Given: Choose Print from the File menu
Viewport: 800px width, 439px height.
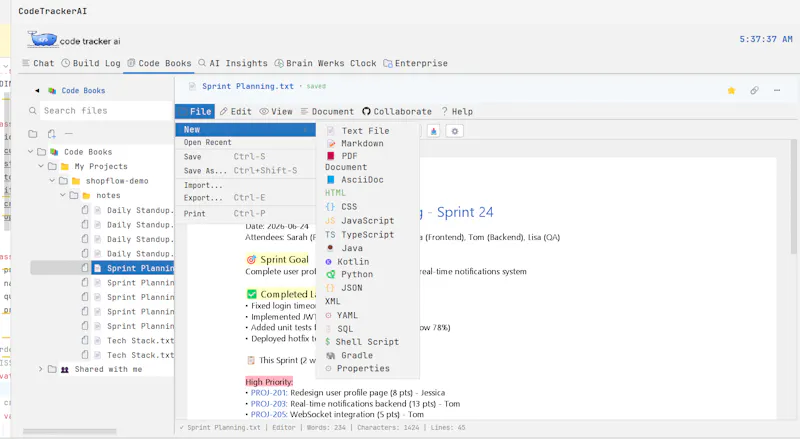Looking at the screenshot, I should [245, 214].
